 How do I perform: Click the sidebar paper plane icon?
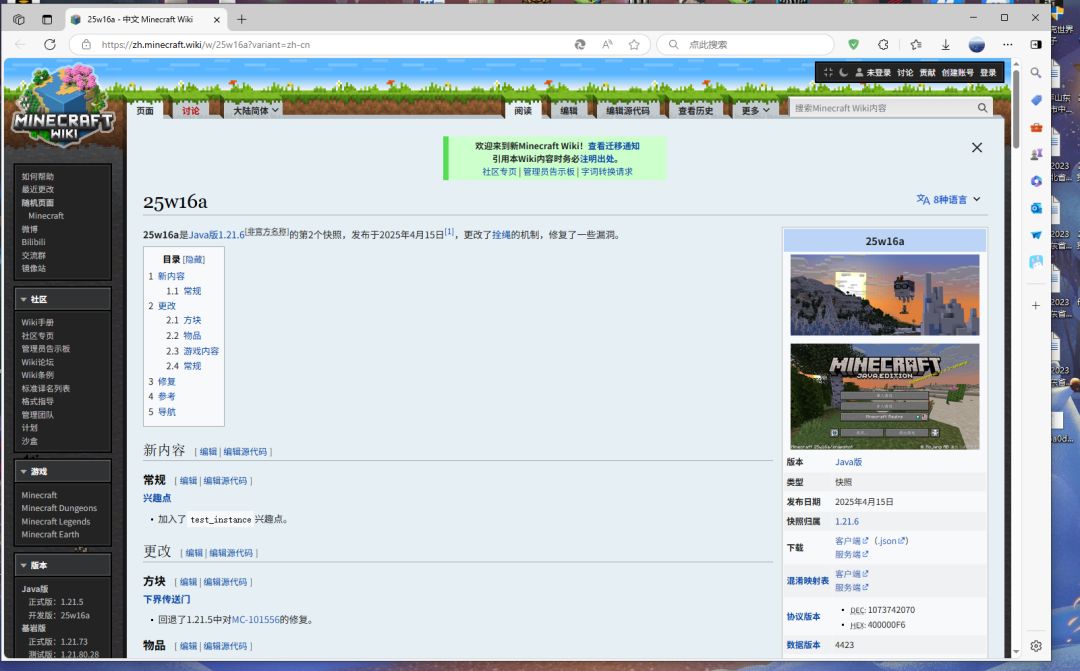click(1036, 235)
